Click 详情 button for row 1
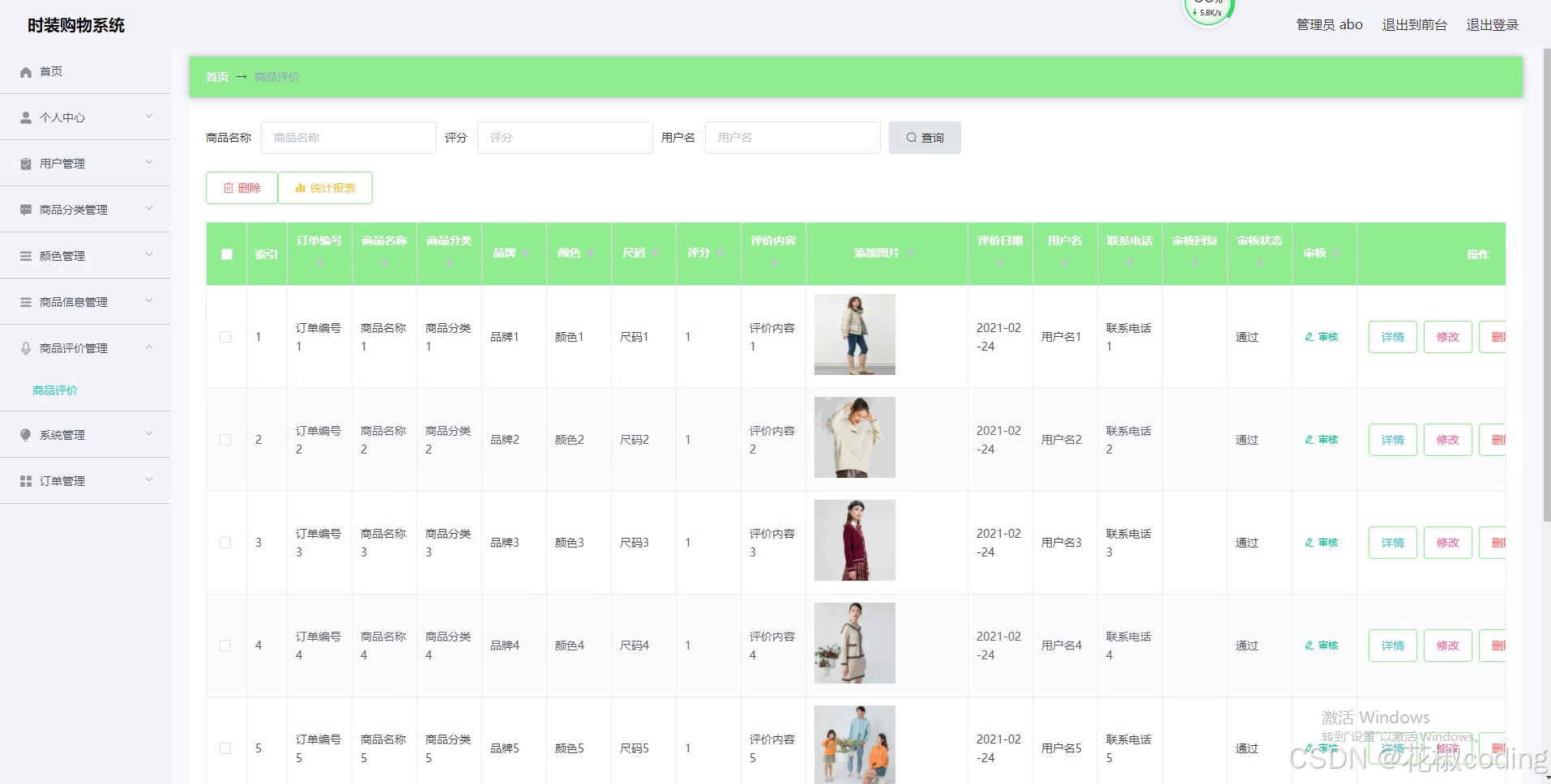Image resolution: width=1551 pixels, height=784 pixels. point(1393,337)
